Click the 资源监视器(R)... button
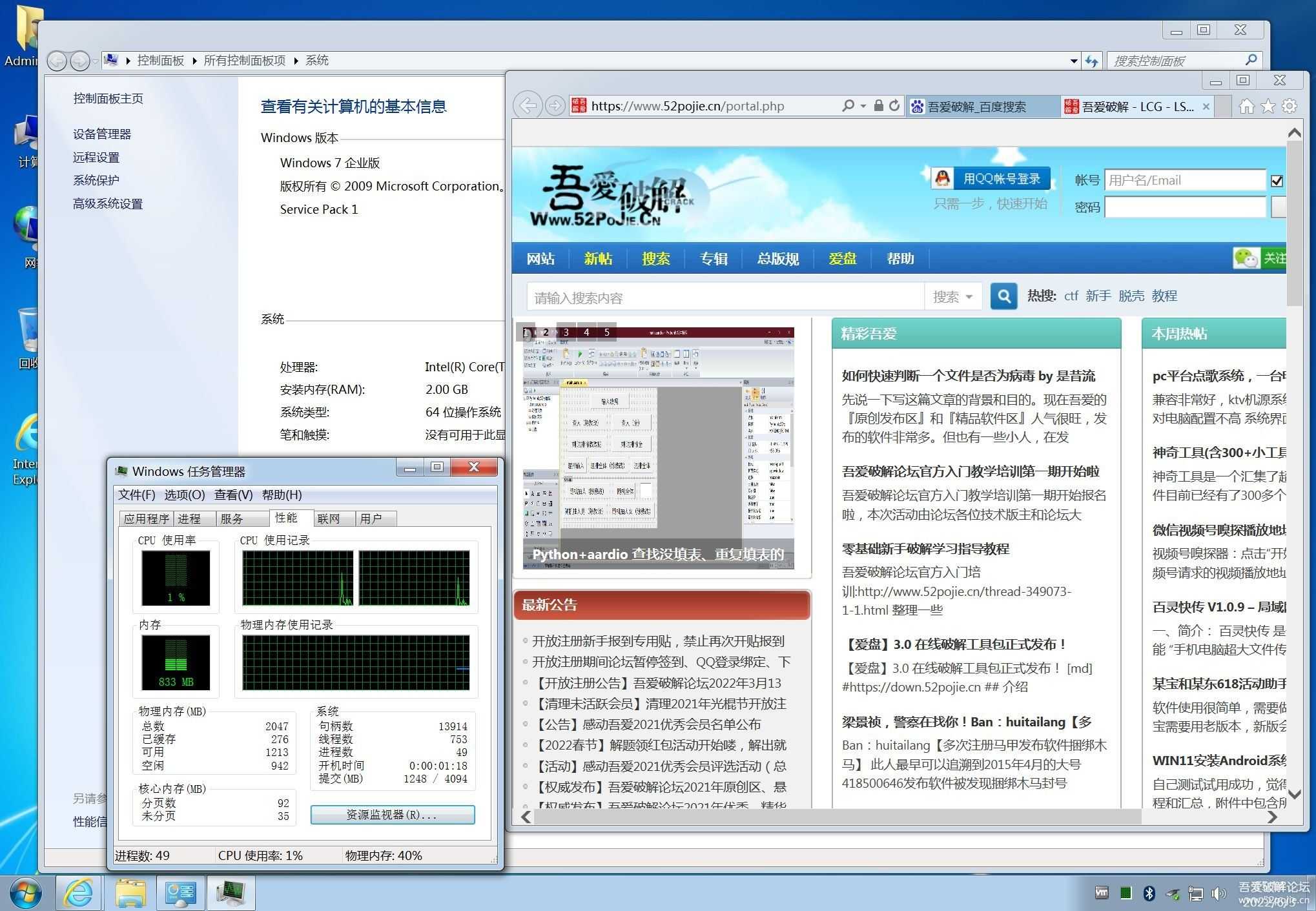Image resolution: width=1316 pixels, height=911 pixels. coord(392,815)
